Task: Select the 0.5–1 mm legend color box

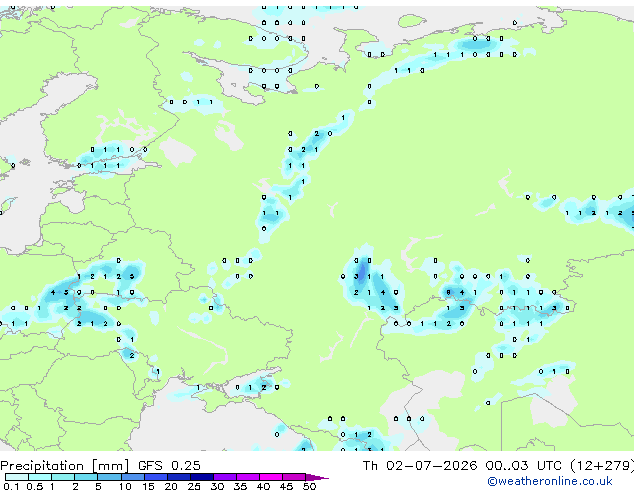Action: click(x=40, y=477)
